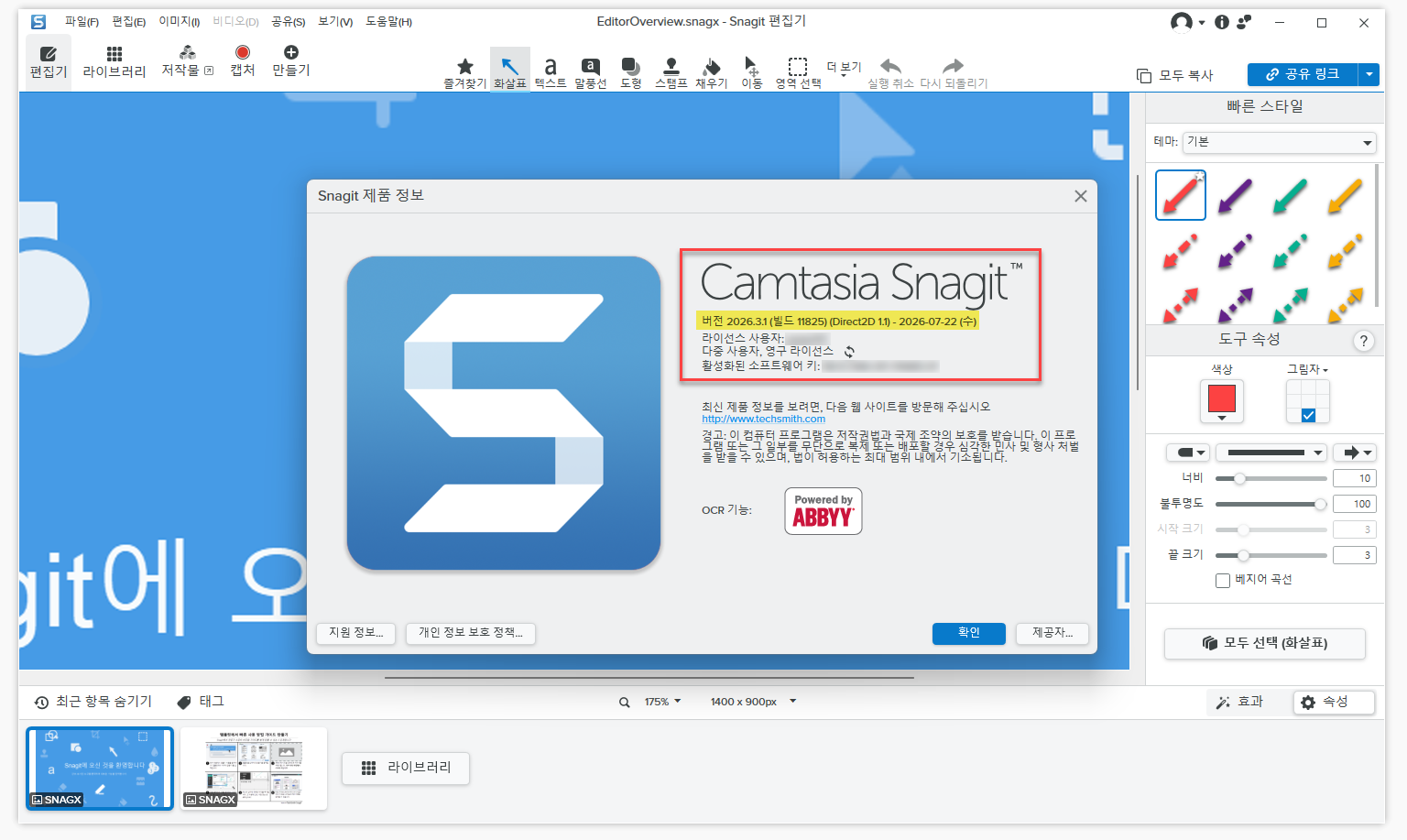Click the 모두 선택(화살표) button
The width and height of the screenshot is (1407, 840).
click(1265, 644)
